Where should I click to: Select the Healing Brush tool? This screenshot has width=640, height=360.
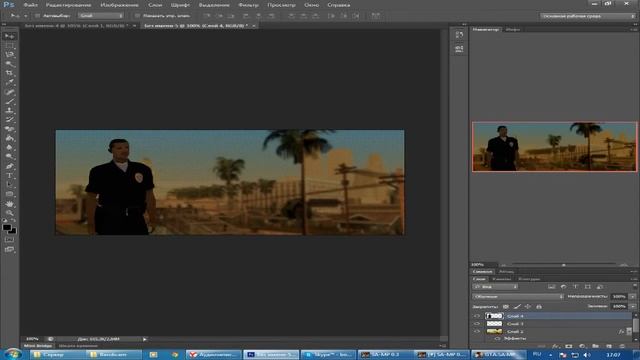[9, 92]
